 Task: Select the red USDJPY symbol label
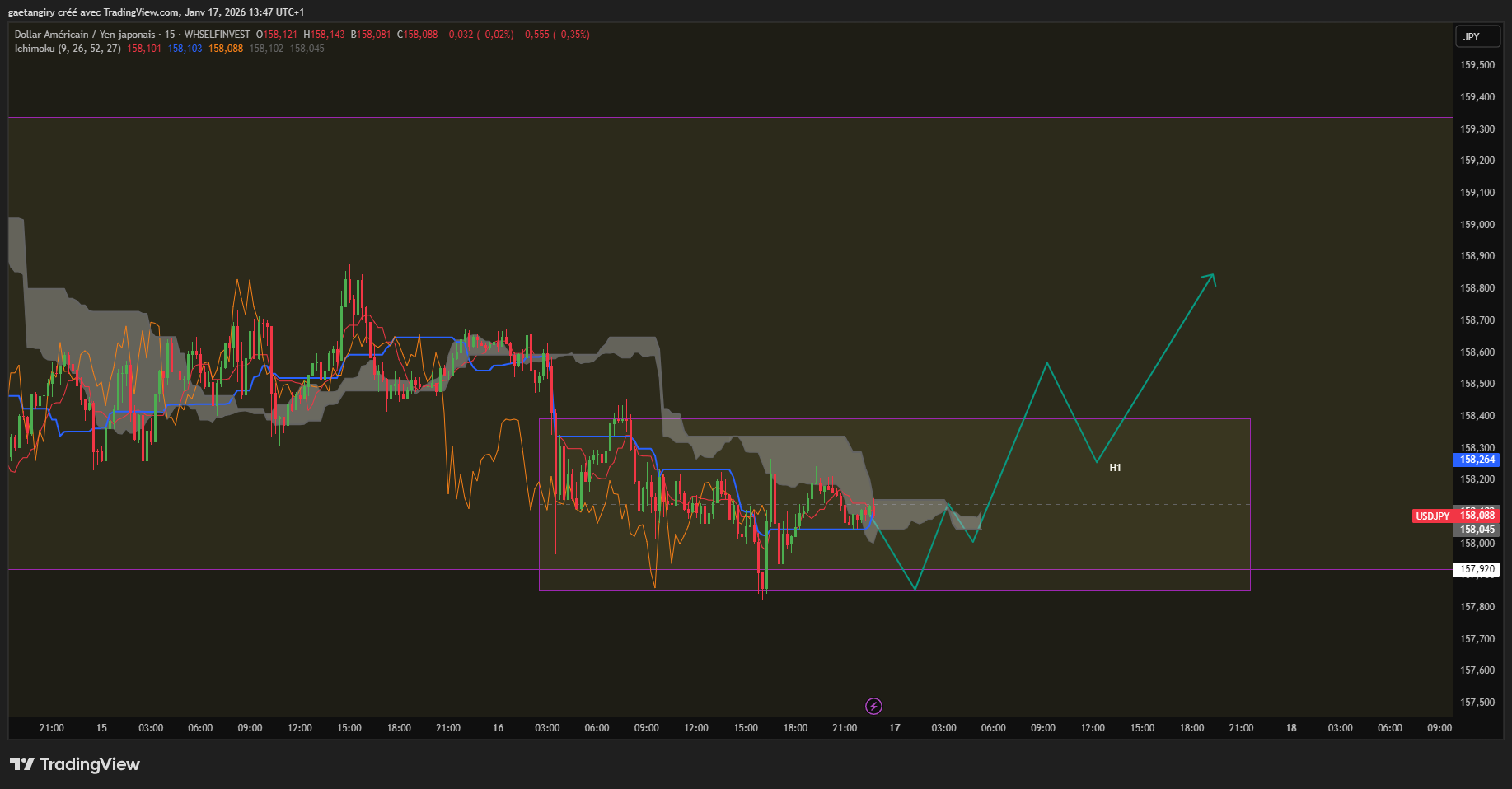tap(1432, 516)
